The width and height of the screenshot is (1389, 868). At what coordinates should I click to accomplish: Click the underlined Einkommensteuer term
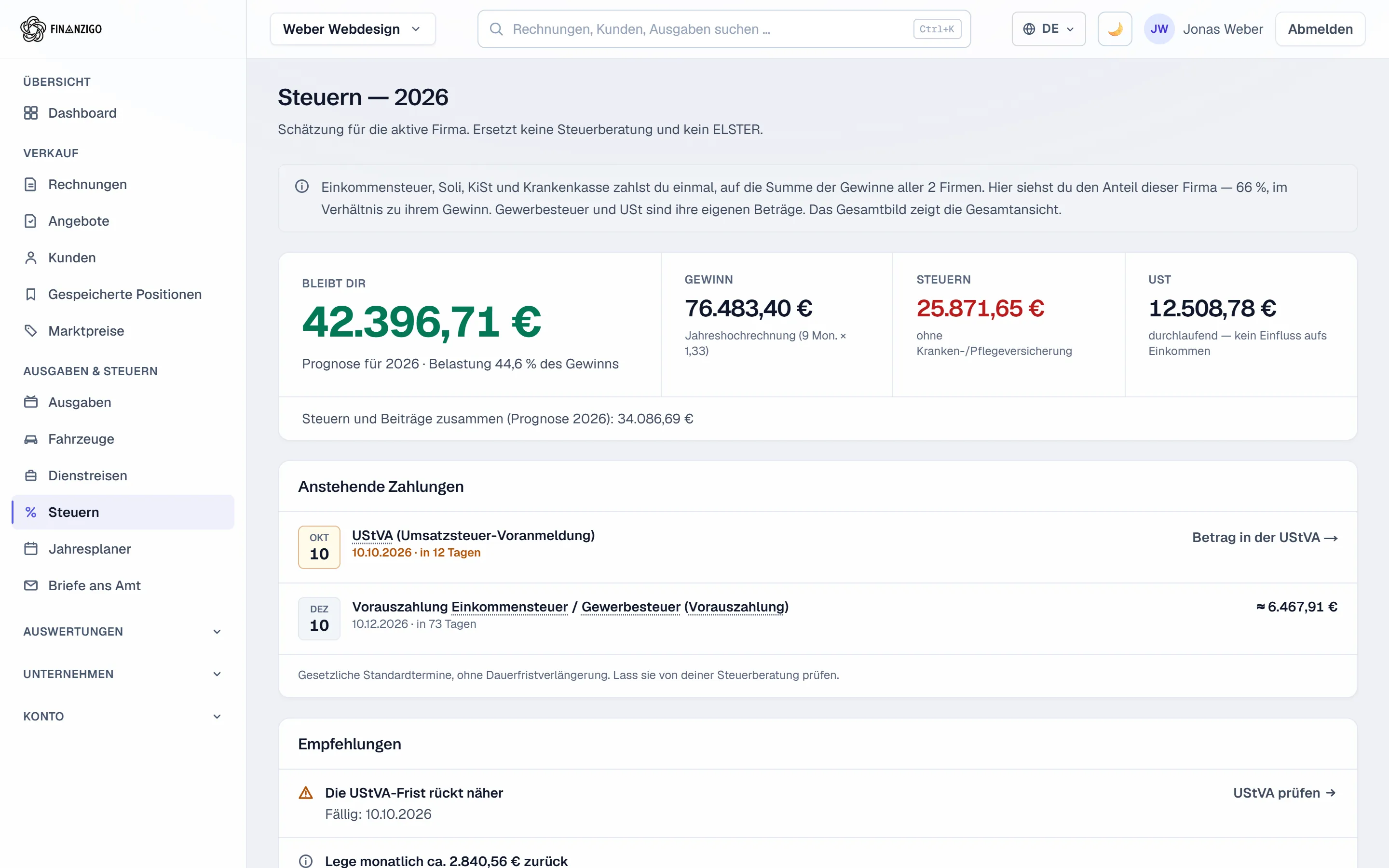[510, 607]
